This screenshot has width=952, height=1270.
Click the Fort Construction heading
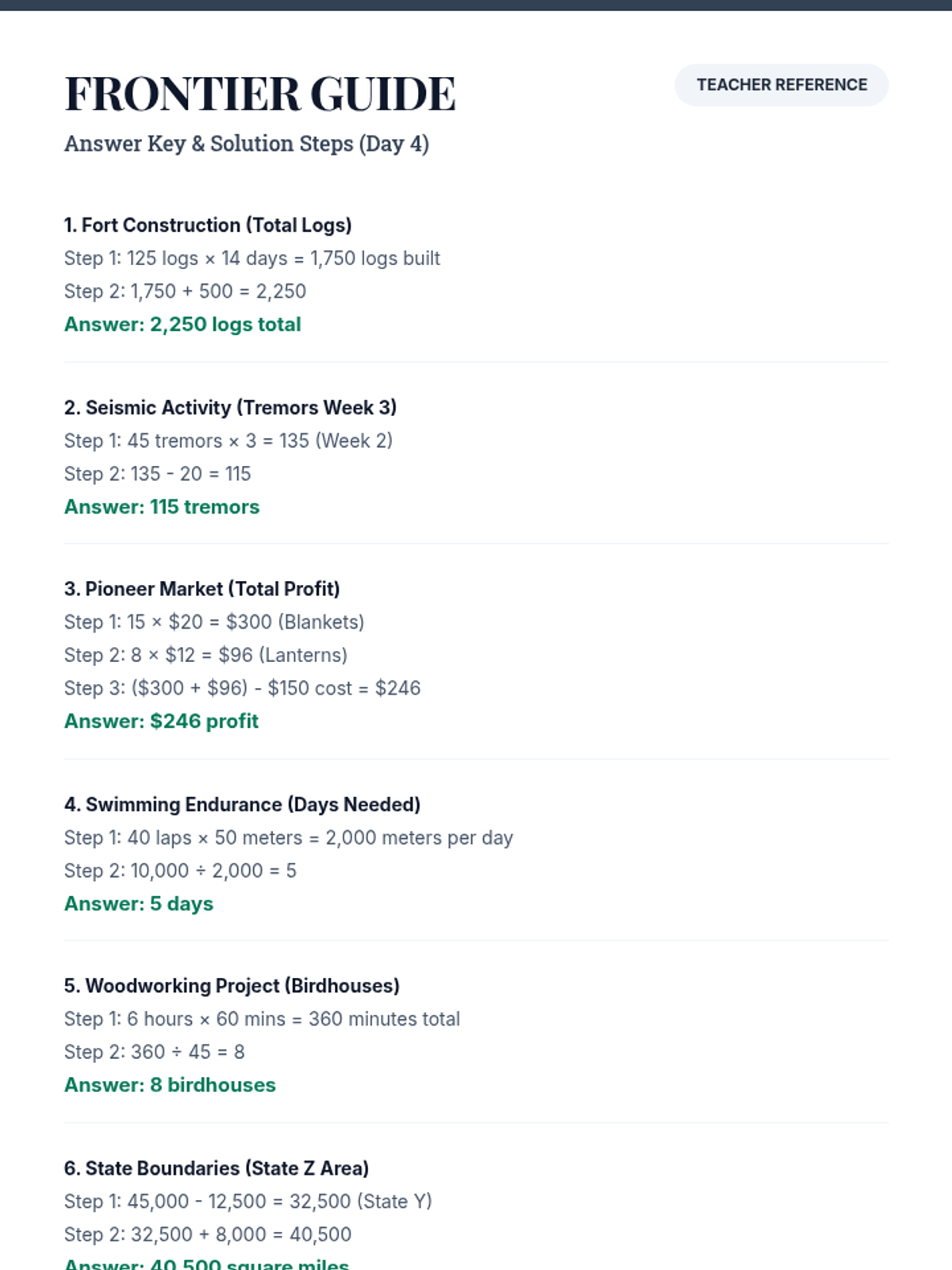click(x=208, y=225)
